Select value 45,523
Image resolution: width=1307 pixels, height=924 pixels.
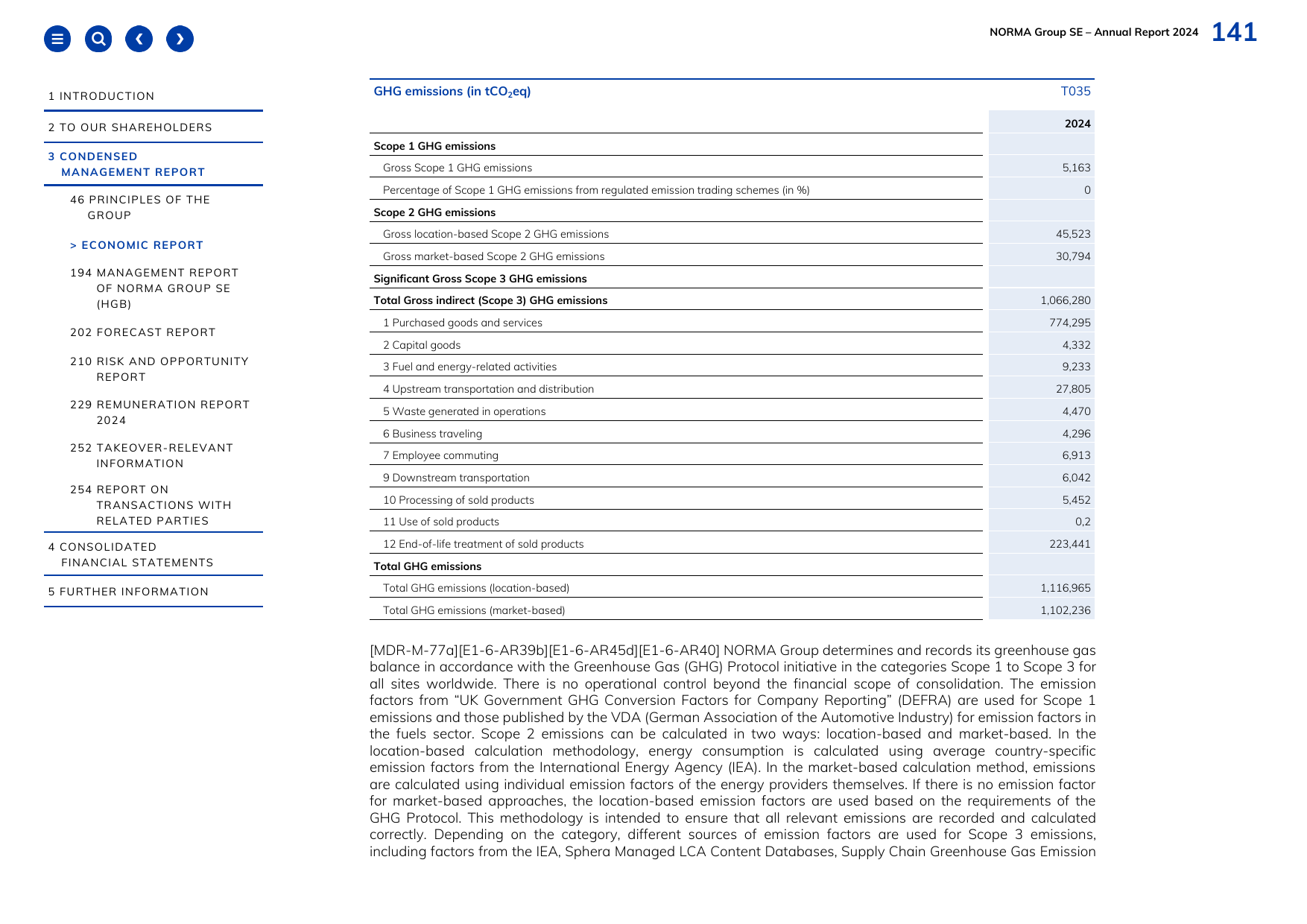(1073, 234)
